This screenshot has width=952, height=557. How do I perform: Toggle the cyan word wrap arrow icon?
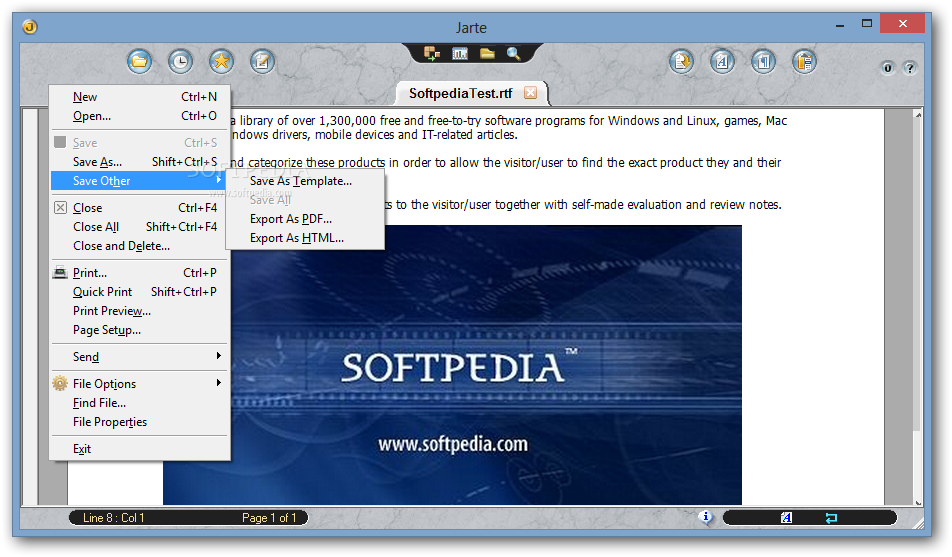pyautogui.click(x=831, y=518)
